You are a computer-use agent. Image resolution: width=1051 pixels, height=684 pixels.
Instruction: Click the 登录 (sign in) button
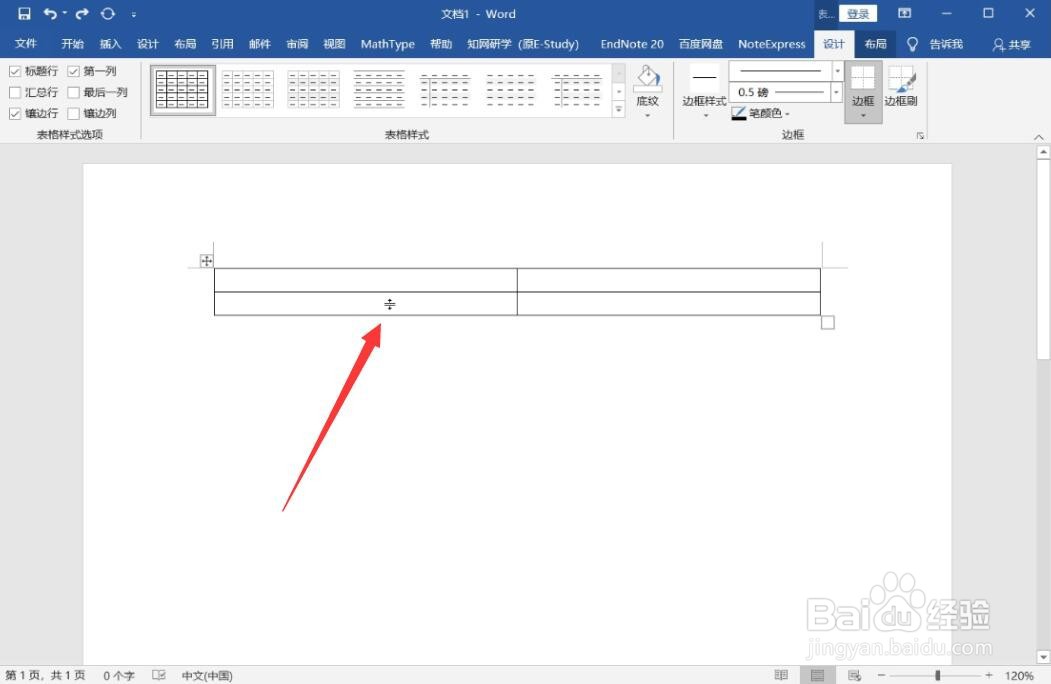[x=861, y=13]
